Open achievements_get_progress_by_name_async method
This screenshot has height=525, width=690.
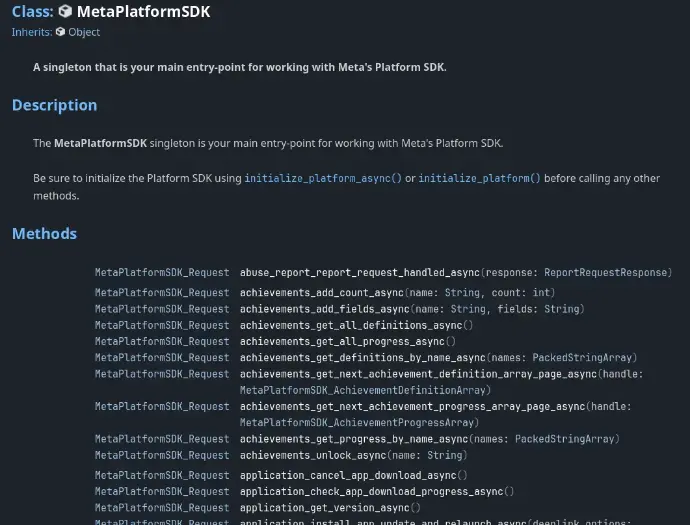click(354, 439)
